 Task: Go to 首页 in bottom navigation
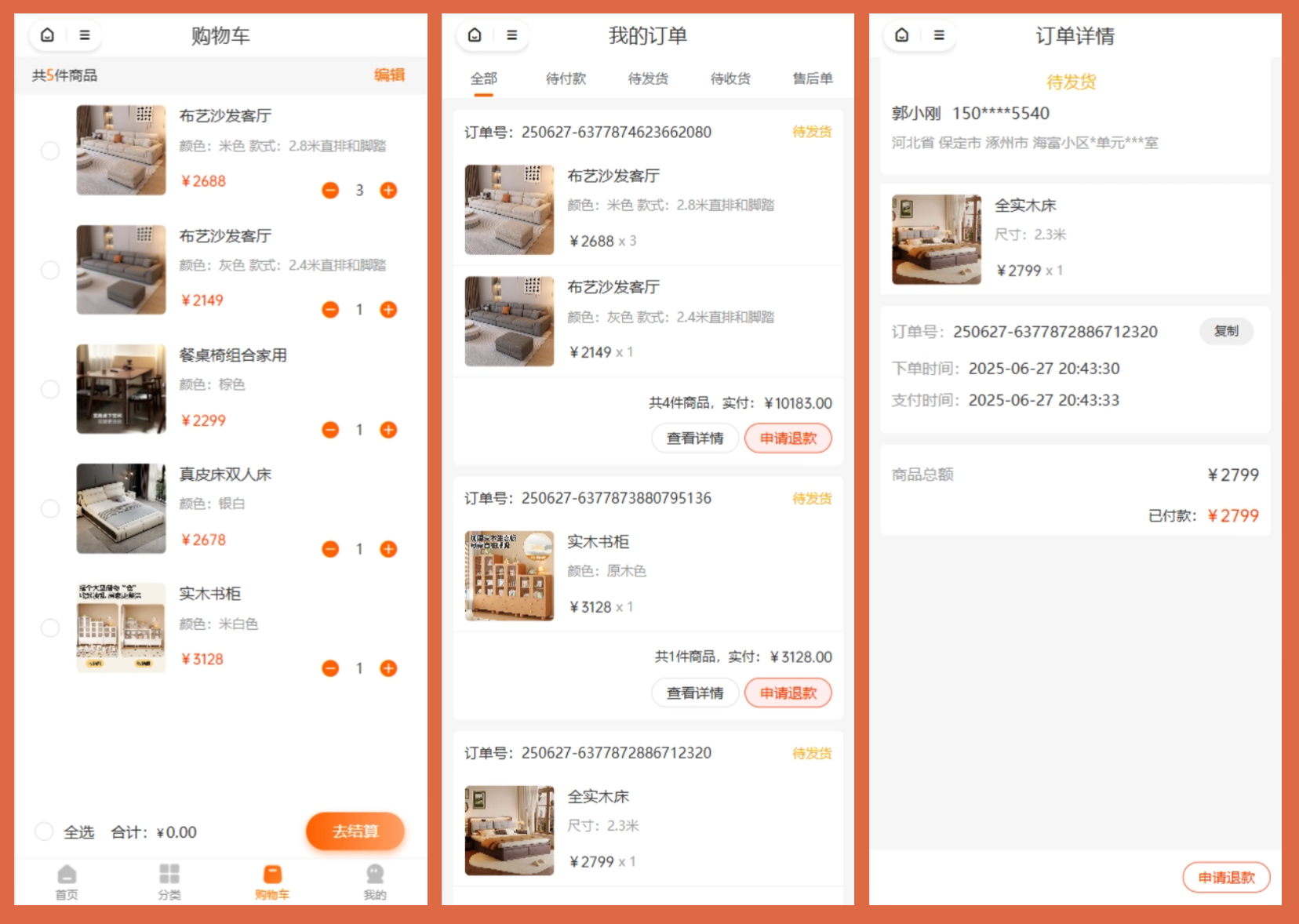pyautogui.click(x=67, y=881)
